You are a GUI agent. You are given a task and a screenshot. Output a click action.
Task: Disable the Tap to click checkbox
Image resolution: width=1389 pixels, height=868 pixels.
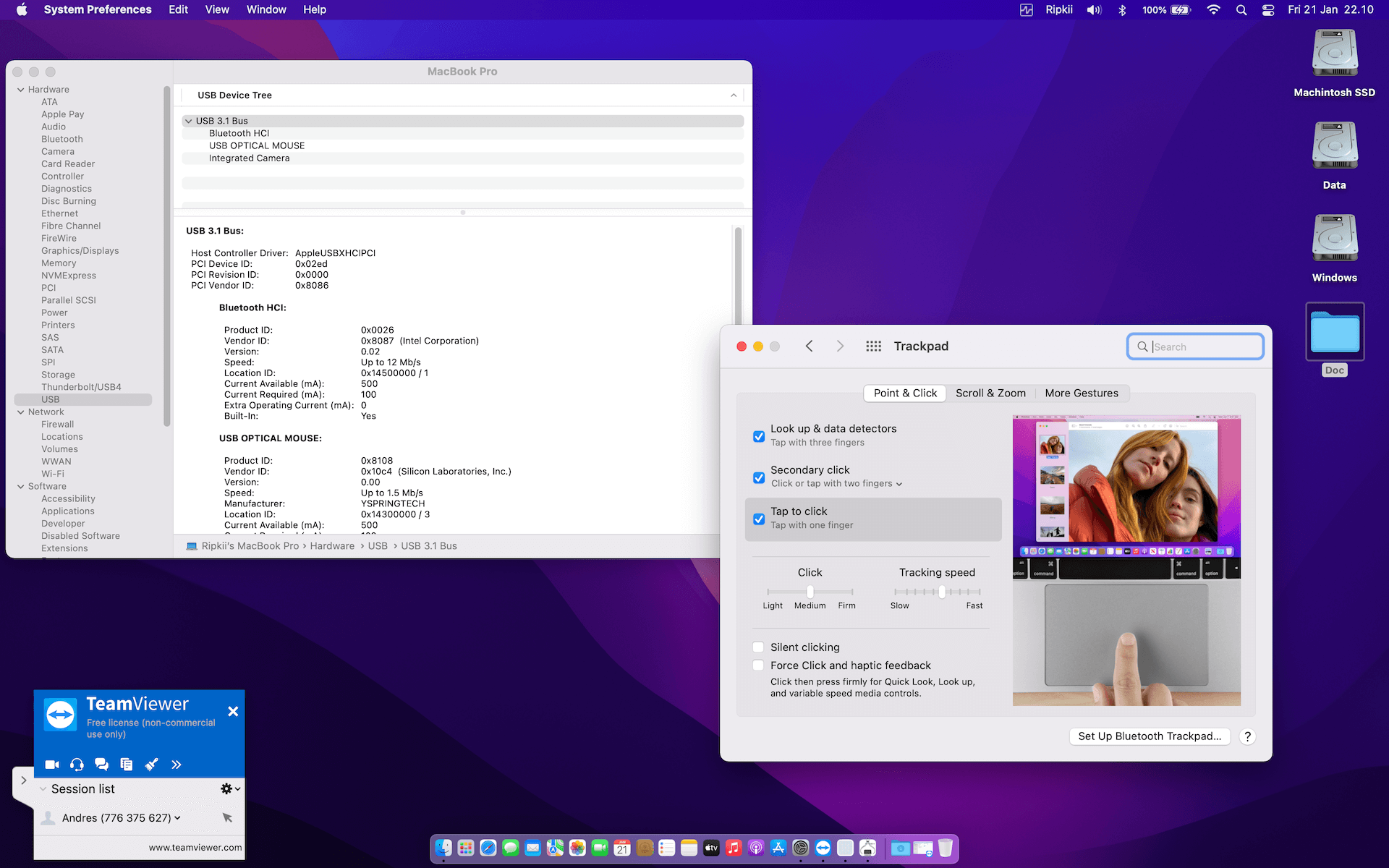[x=759, y=519]
